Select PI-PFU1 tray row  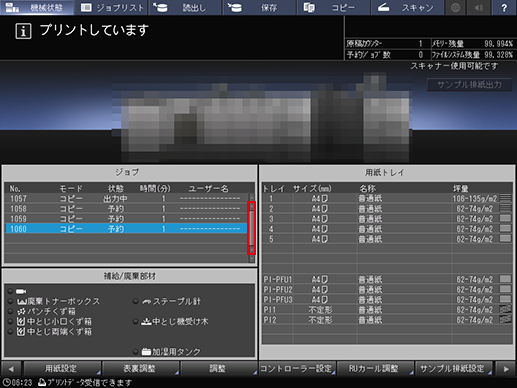(x=387, y=279)
